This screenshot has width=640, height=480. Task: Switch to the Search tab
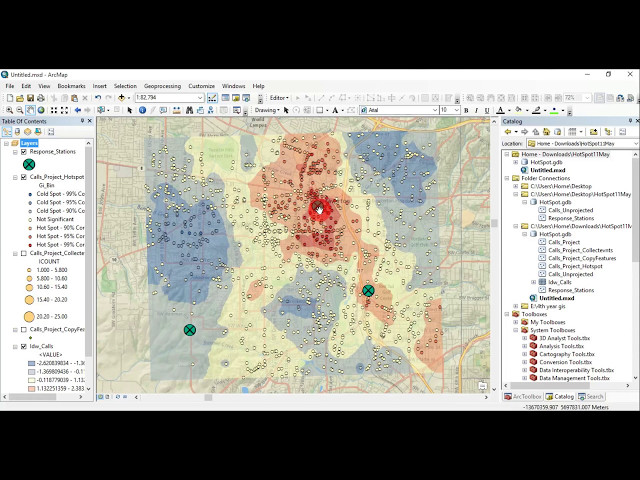(x=591, y=397)
